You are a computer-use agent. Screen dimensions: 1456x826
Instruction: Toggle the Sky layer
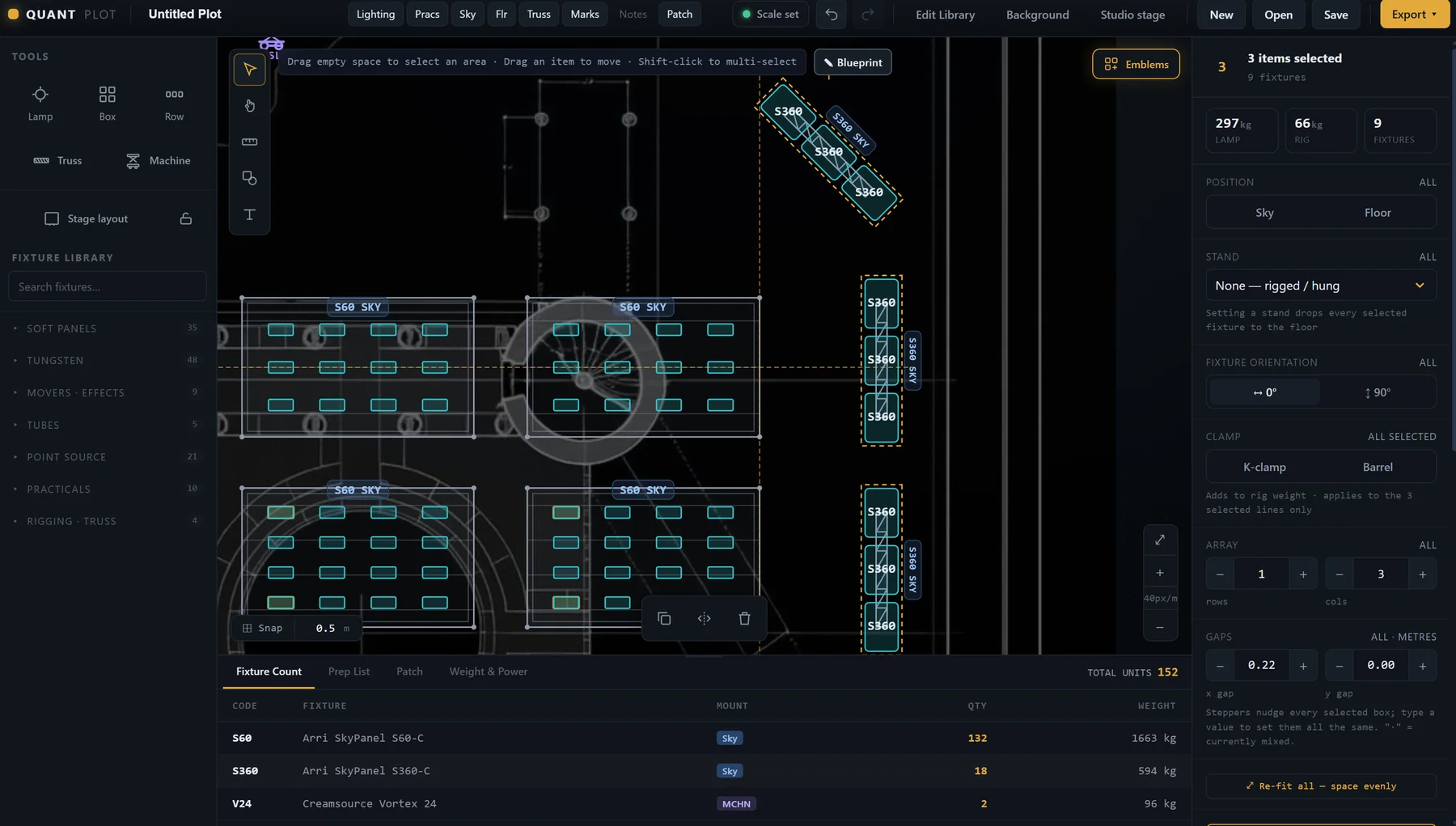tap(468, 15)
